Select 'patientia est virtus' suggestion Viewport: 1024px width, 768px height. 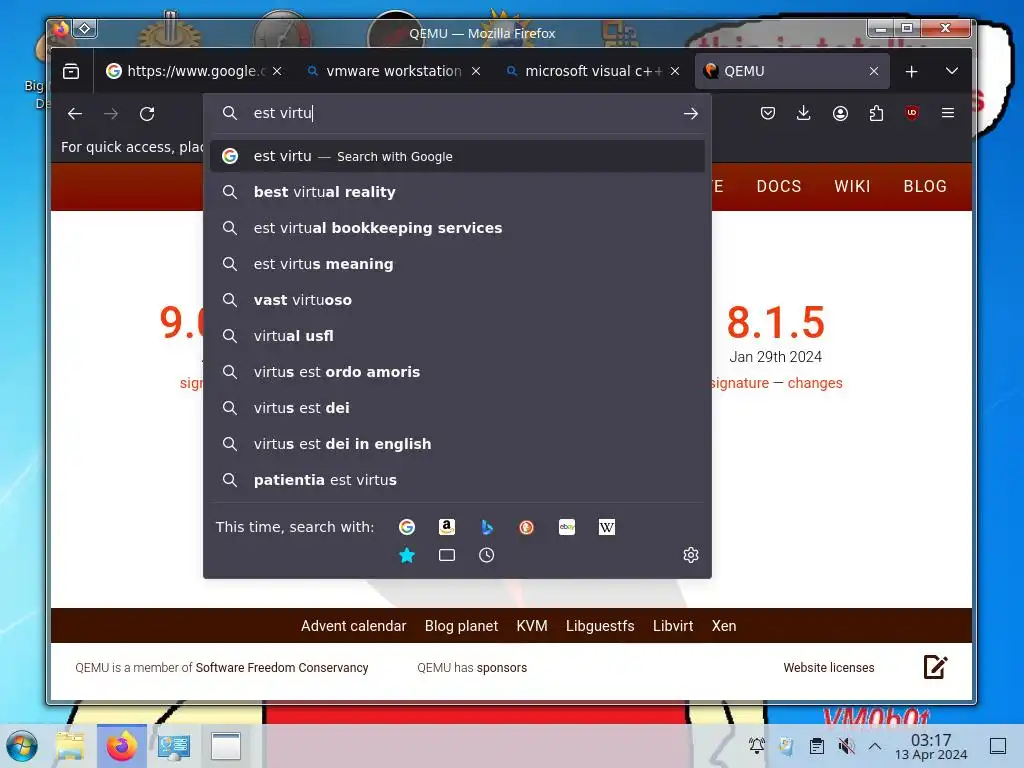[x=457, y=479]
